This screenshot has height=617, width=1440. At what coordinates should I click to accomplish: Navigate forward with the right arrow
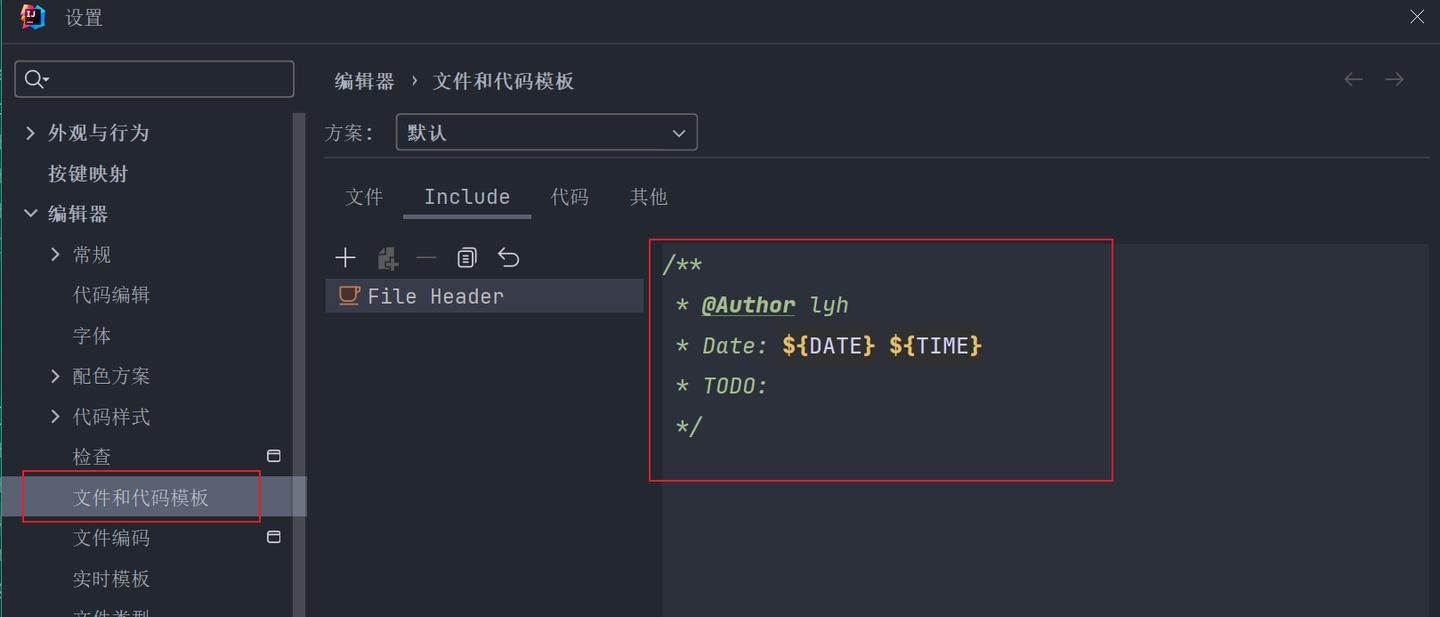(1394, 79)
